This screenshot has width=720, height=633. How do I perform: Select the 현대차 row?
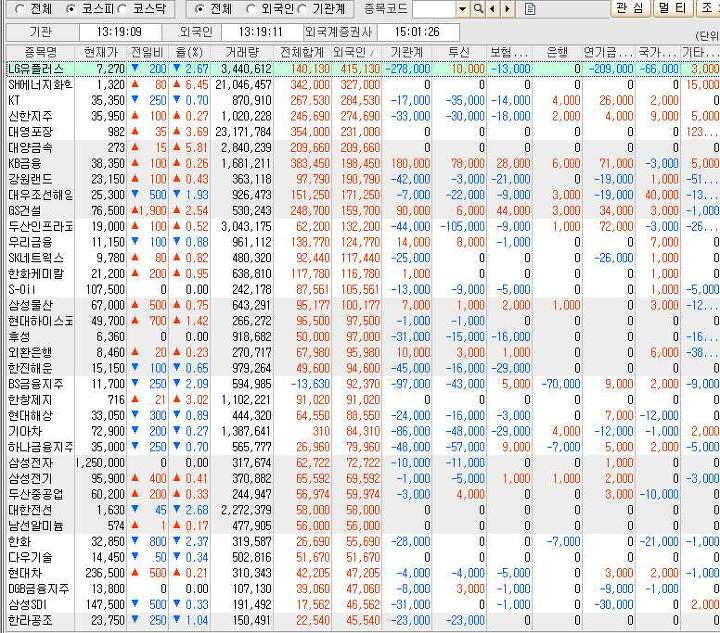(363, 573)
